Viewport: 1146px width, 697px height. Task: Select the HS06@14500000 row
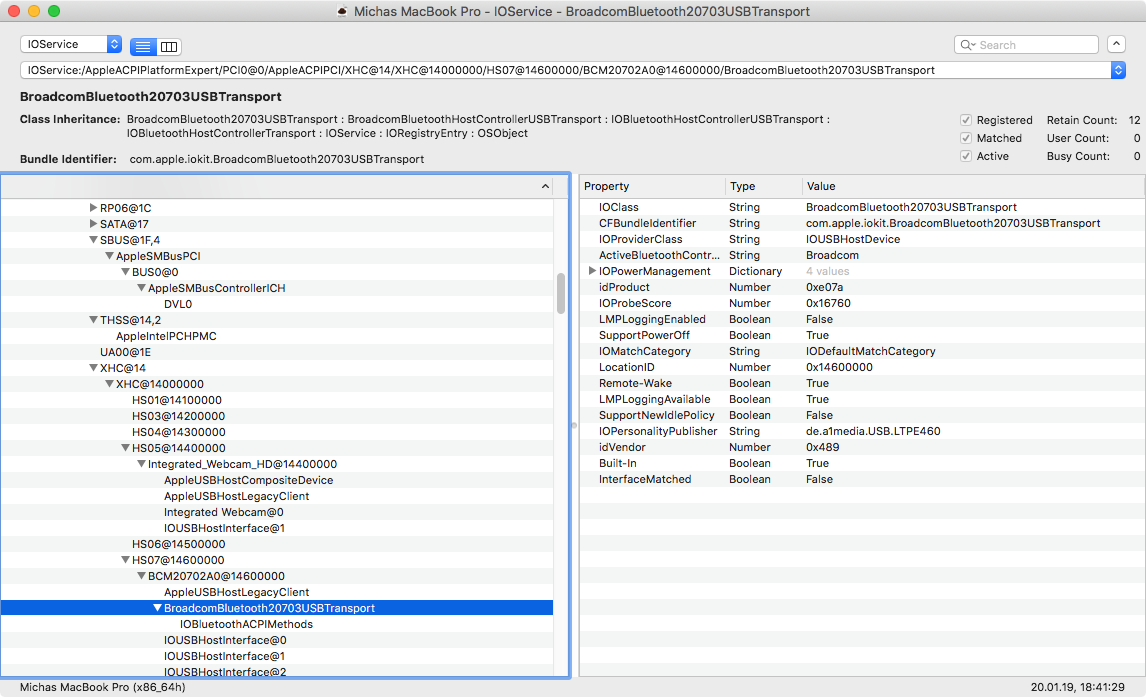tap(277, 544)
